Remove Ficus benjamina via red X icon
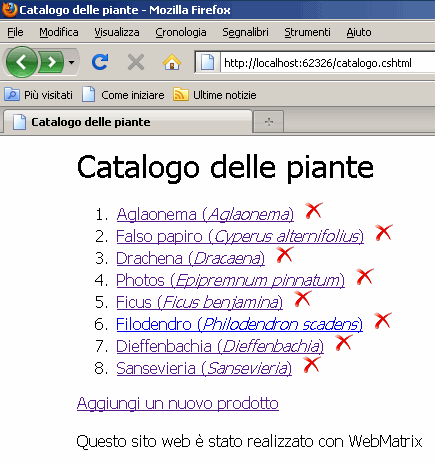This screenshot has width=435, height=463. tap(303, 299)
